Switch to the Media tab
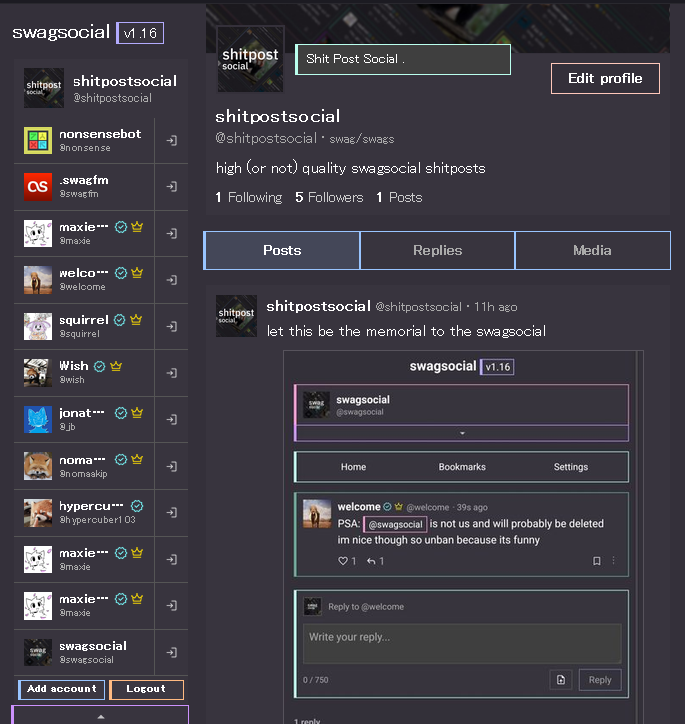 pos(592,250)
